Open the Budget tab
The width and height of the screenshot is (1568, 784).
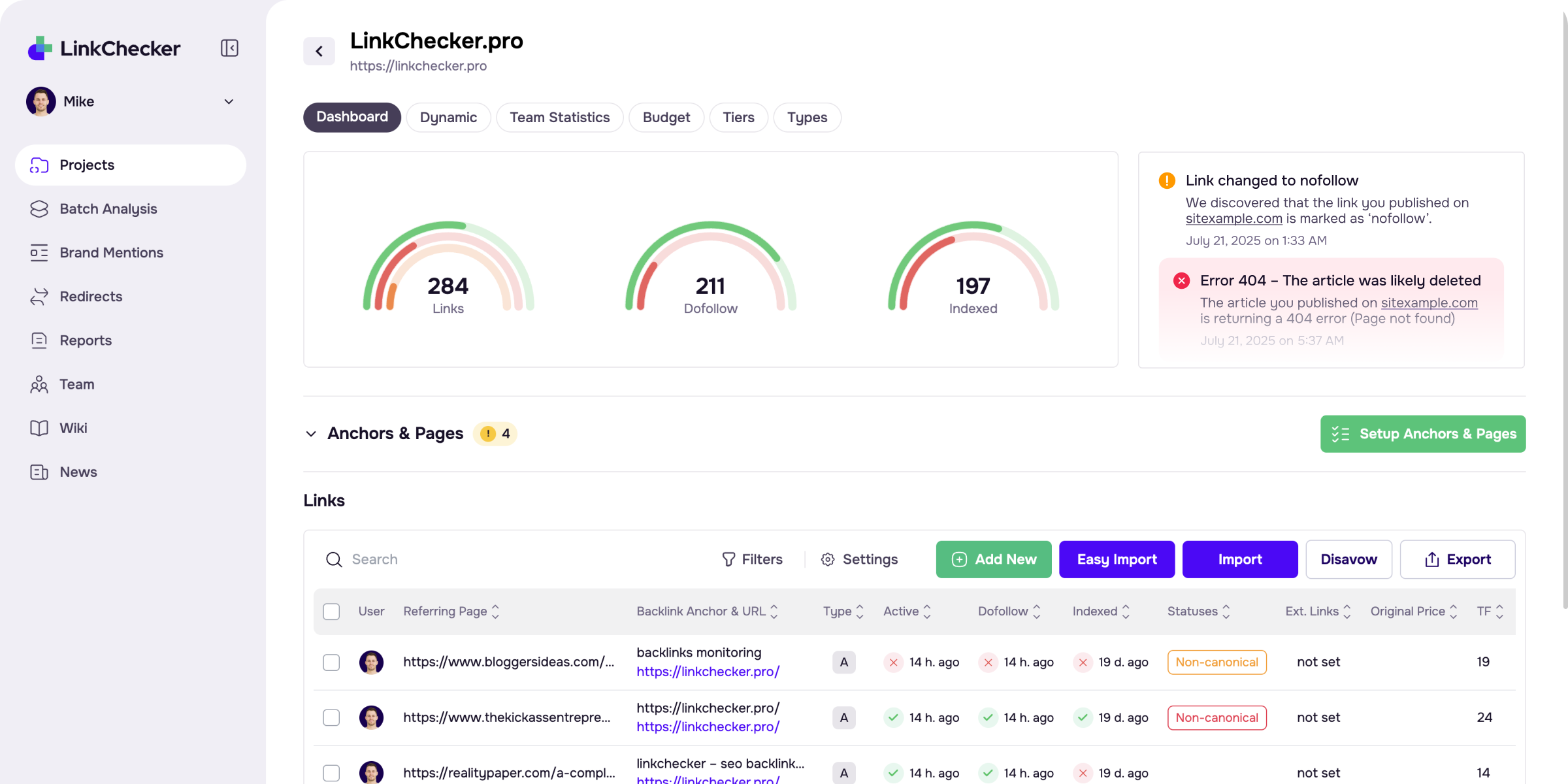(666, 118)
